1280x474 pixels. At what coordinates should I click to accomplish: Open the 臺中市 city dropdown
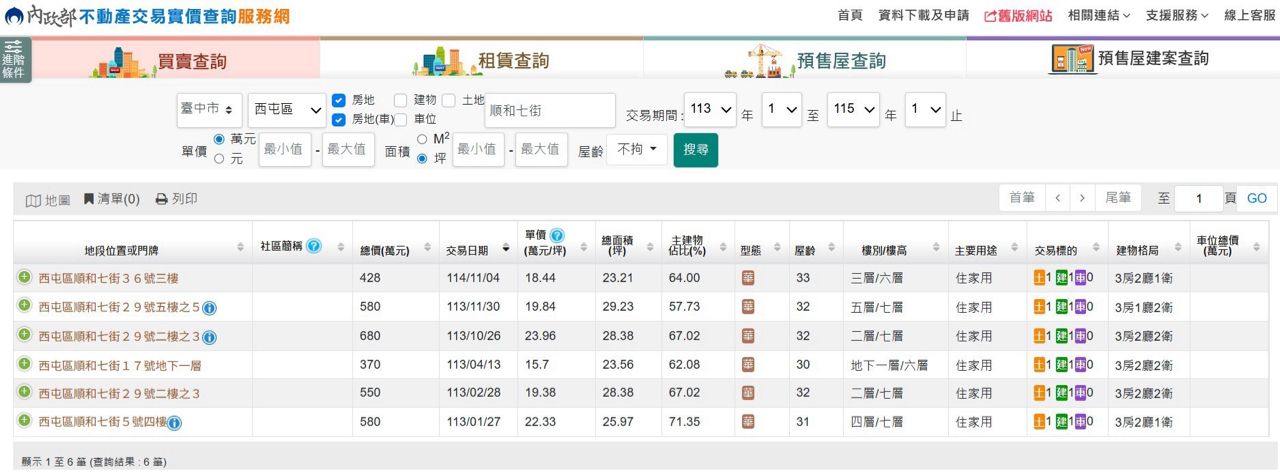tap(209, 109)
